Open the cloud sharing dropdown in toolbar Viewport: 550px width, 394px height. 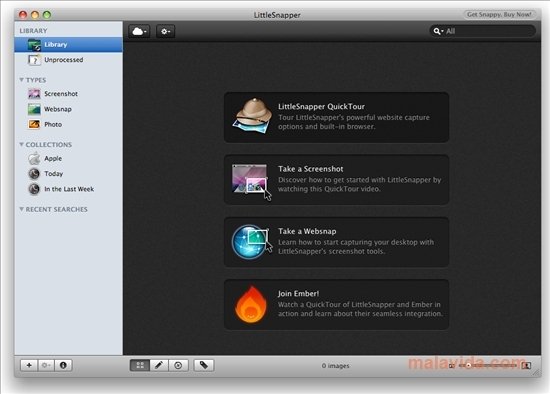[139, 32]
